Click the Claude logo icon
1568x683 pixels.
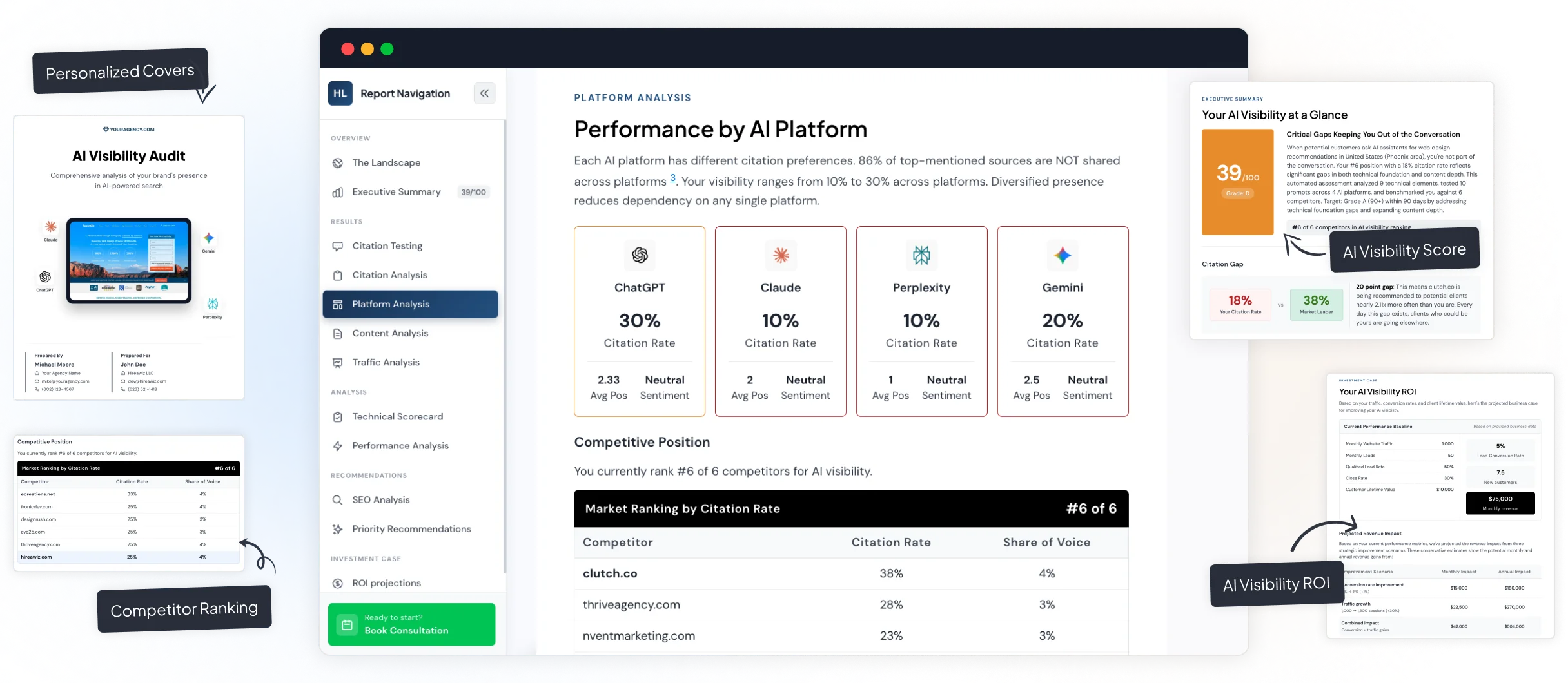tap(781, 255)
